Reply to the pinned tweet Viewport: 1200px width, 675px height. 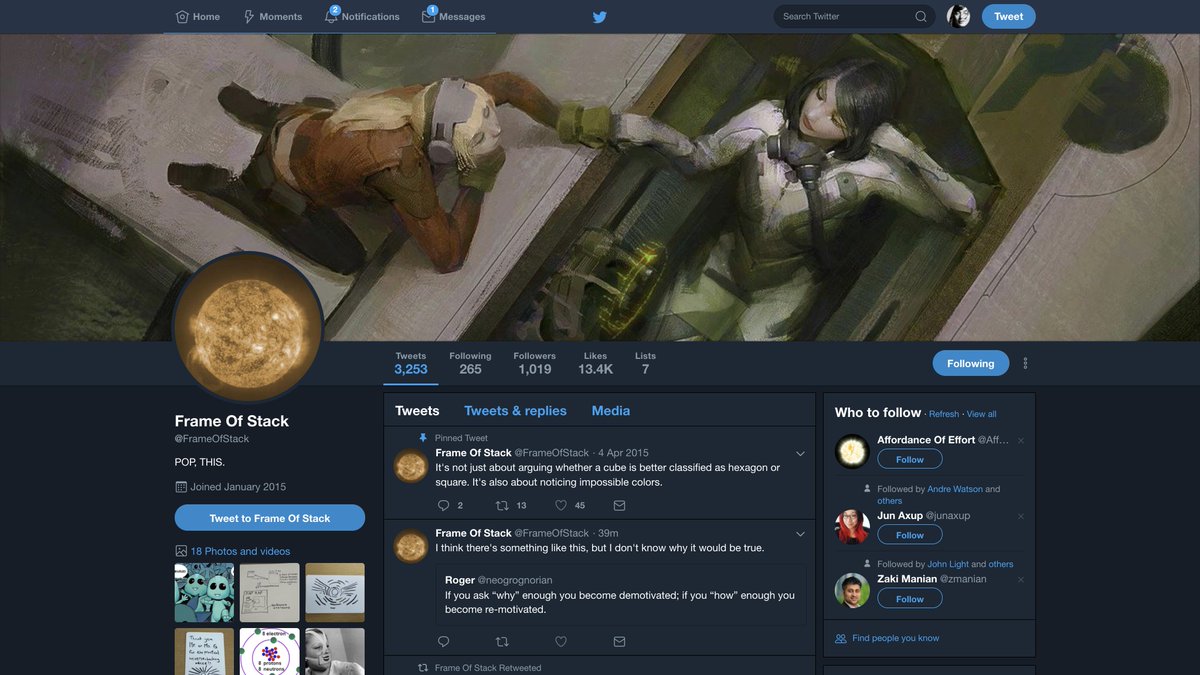coord(444,505)
